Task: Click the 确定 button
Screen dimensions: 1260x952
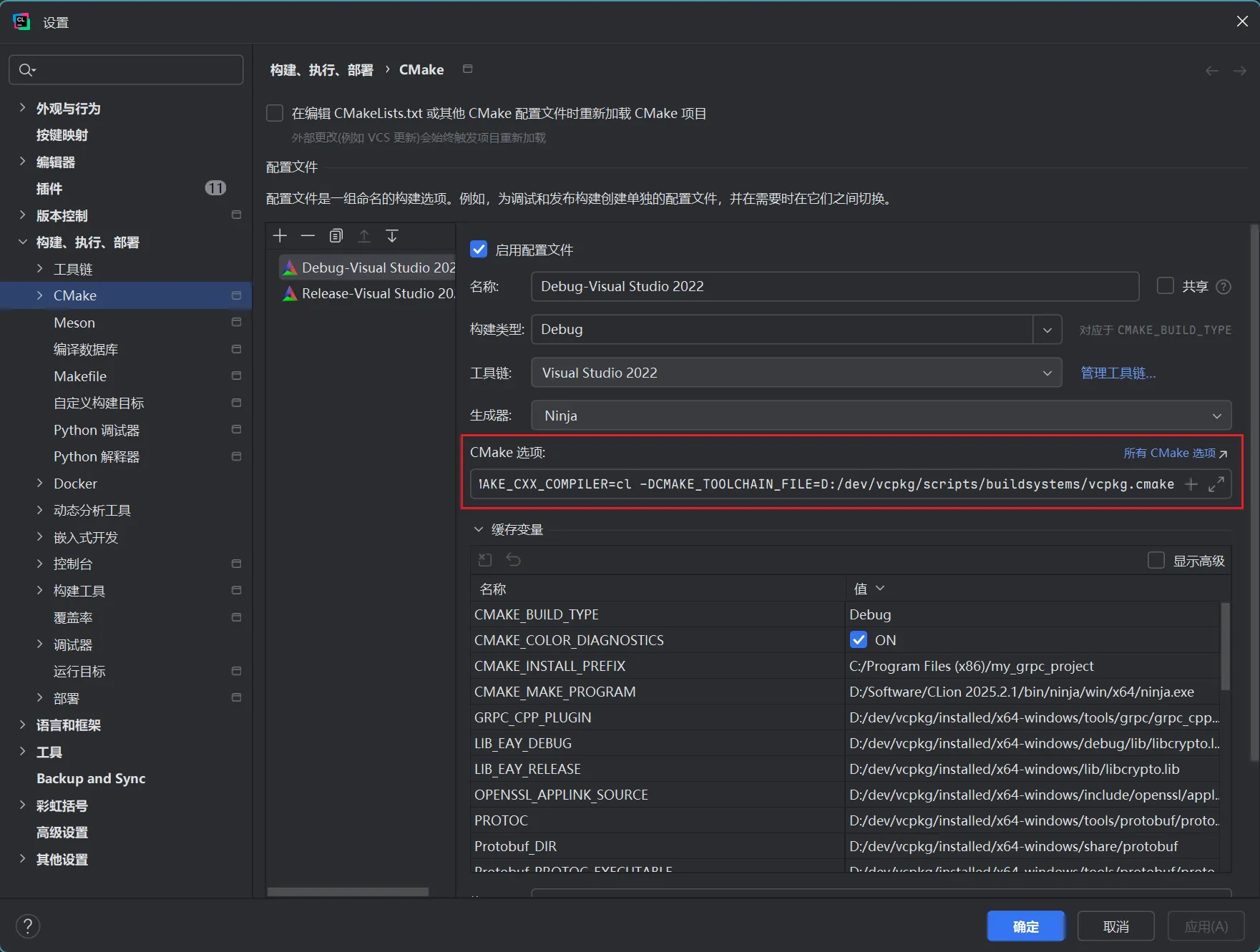Action: [x=1026, y=926]
